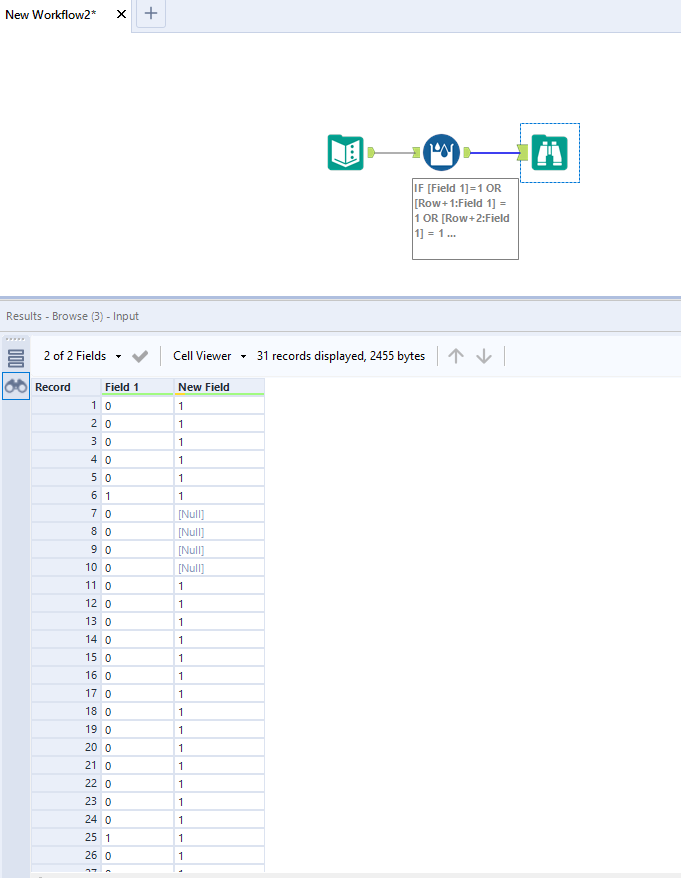Switch to the New Workflow2* tab

click(x=52, y=14)
